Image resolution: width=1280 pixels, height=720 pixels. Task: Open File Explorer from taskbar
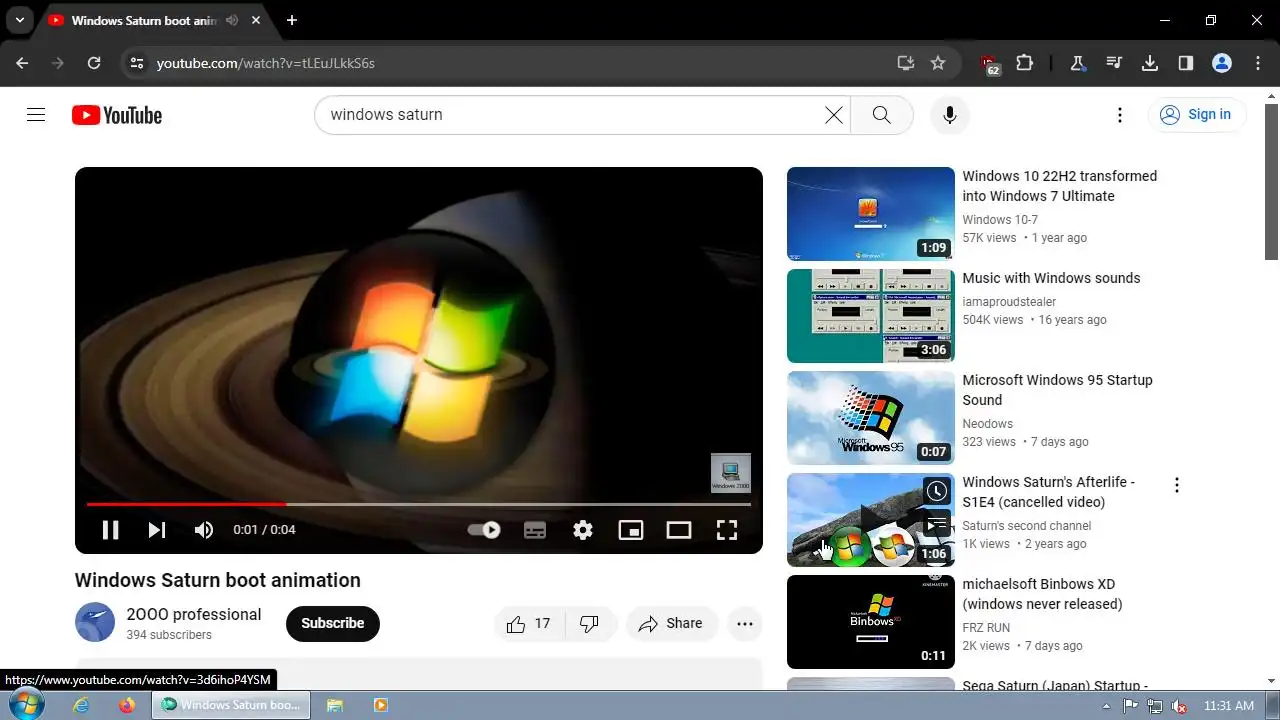(335, 705)
